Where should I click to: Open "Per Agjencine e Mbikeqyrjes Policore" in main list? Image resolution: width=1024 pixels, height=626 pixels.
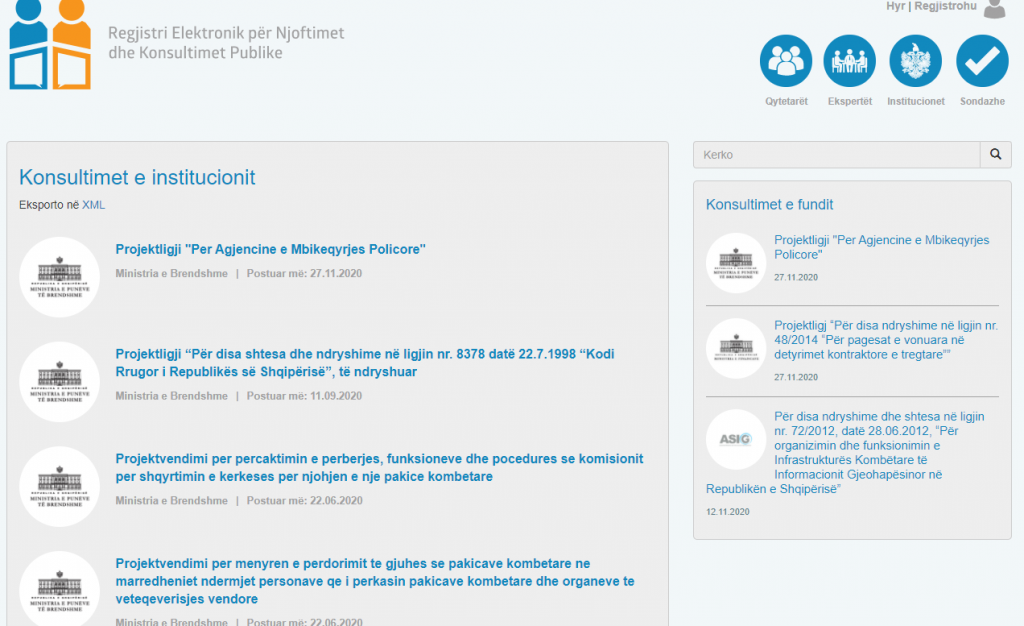(x=270, y=249)
